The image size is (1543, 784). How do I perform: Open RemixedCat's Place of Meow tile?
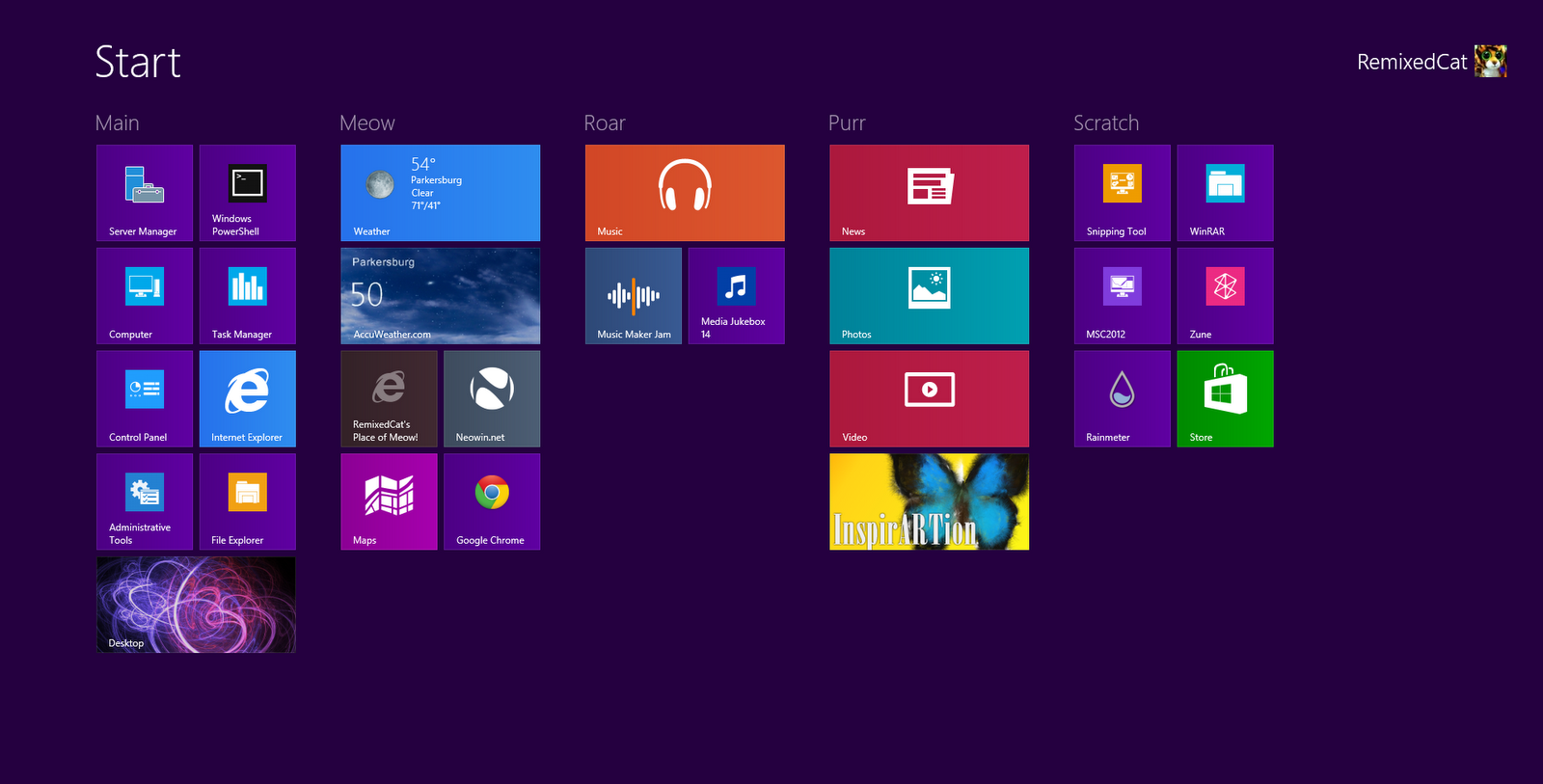[x=389, y=398]
